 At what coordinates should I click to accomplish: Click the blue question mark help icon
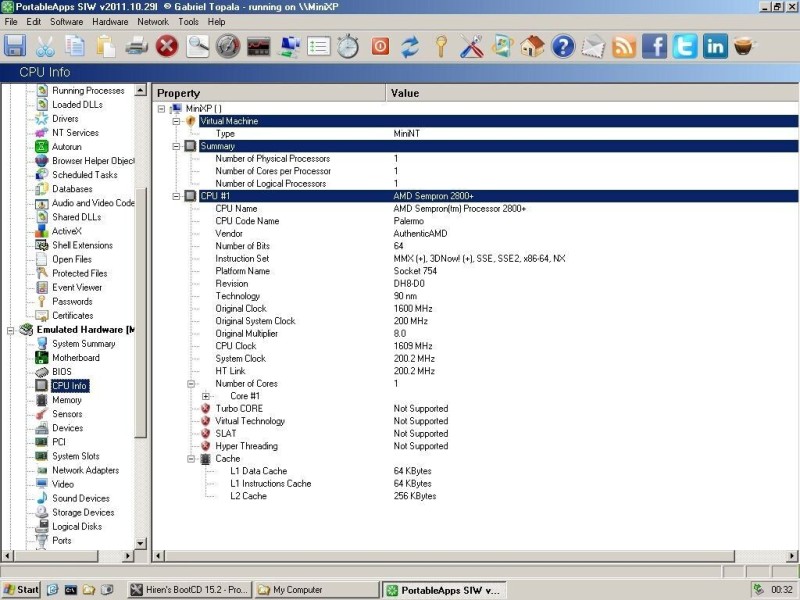tap(563, 46)
